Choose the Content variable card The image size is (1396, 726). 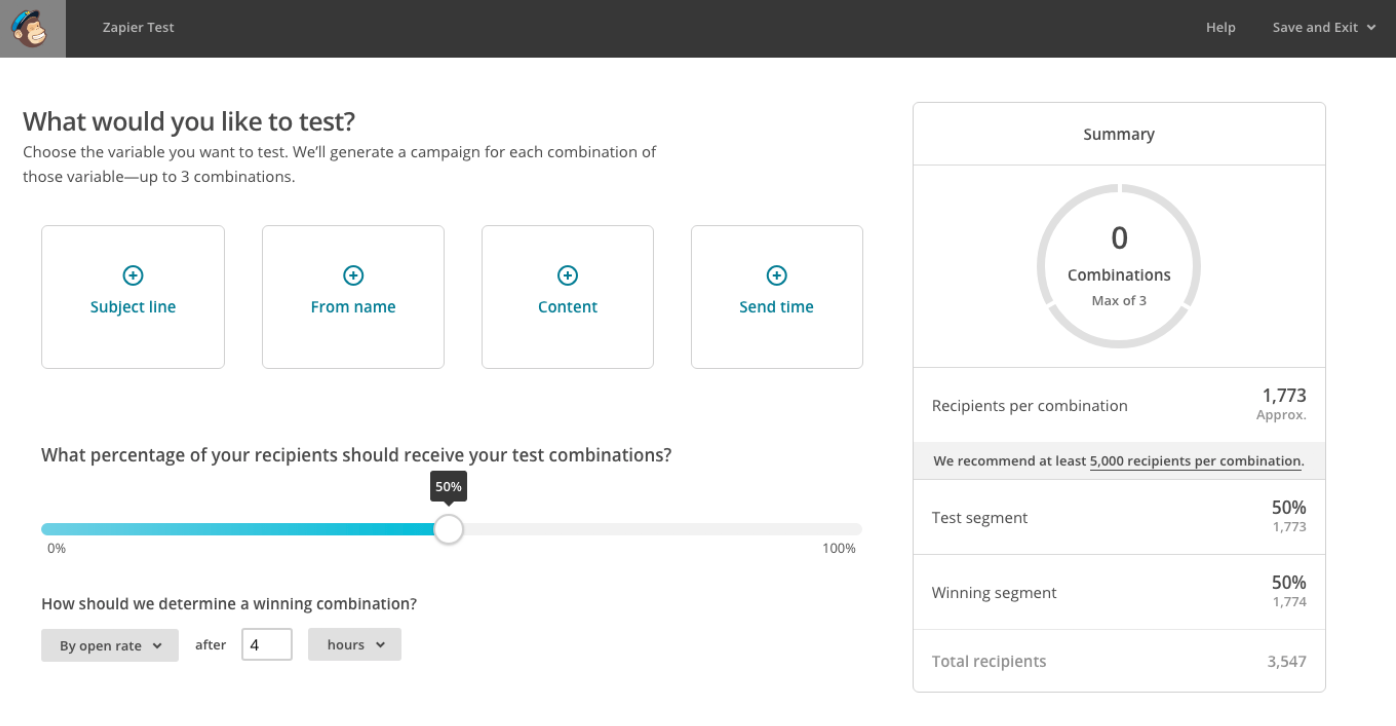(568, 297)
